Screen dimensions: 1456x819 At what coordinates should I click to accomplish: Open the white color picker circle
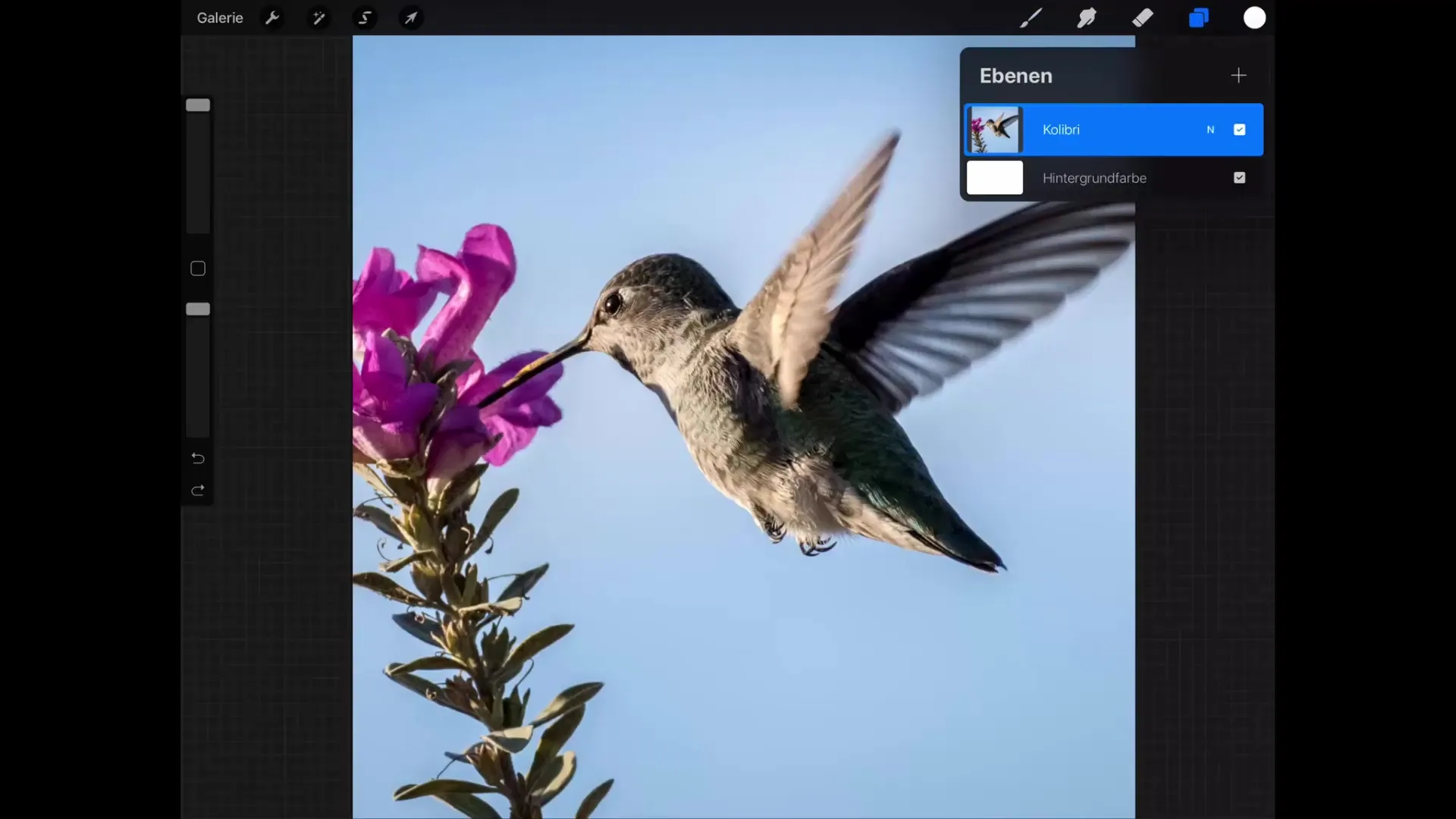(1254, 17)
